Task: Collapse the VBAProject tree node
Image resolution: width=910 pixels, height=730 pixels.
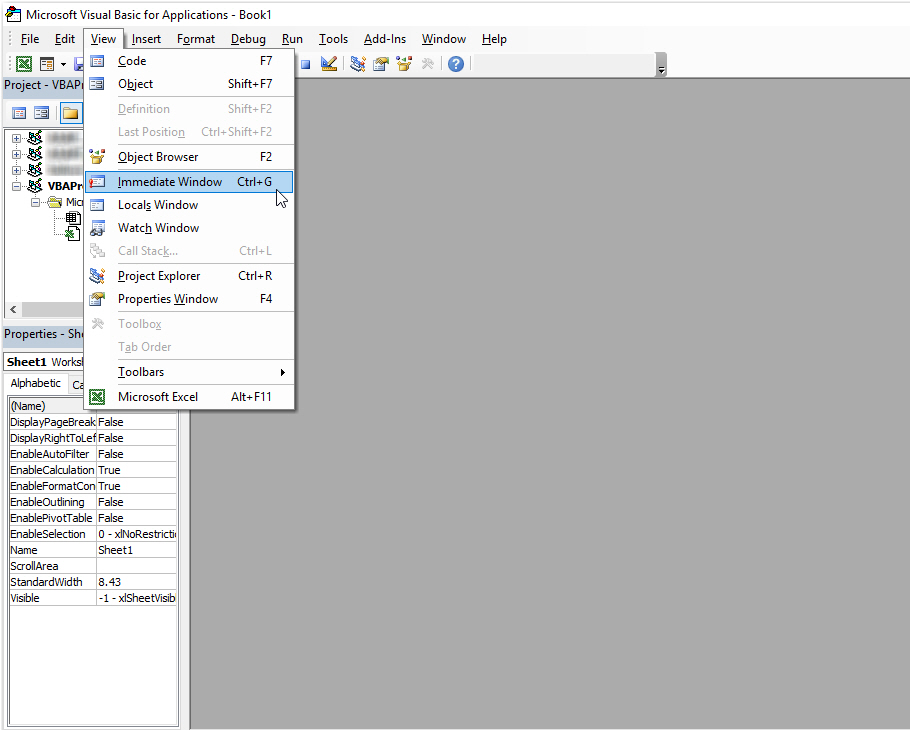Action: click(16, 186)
